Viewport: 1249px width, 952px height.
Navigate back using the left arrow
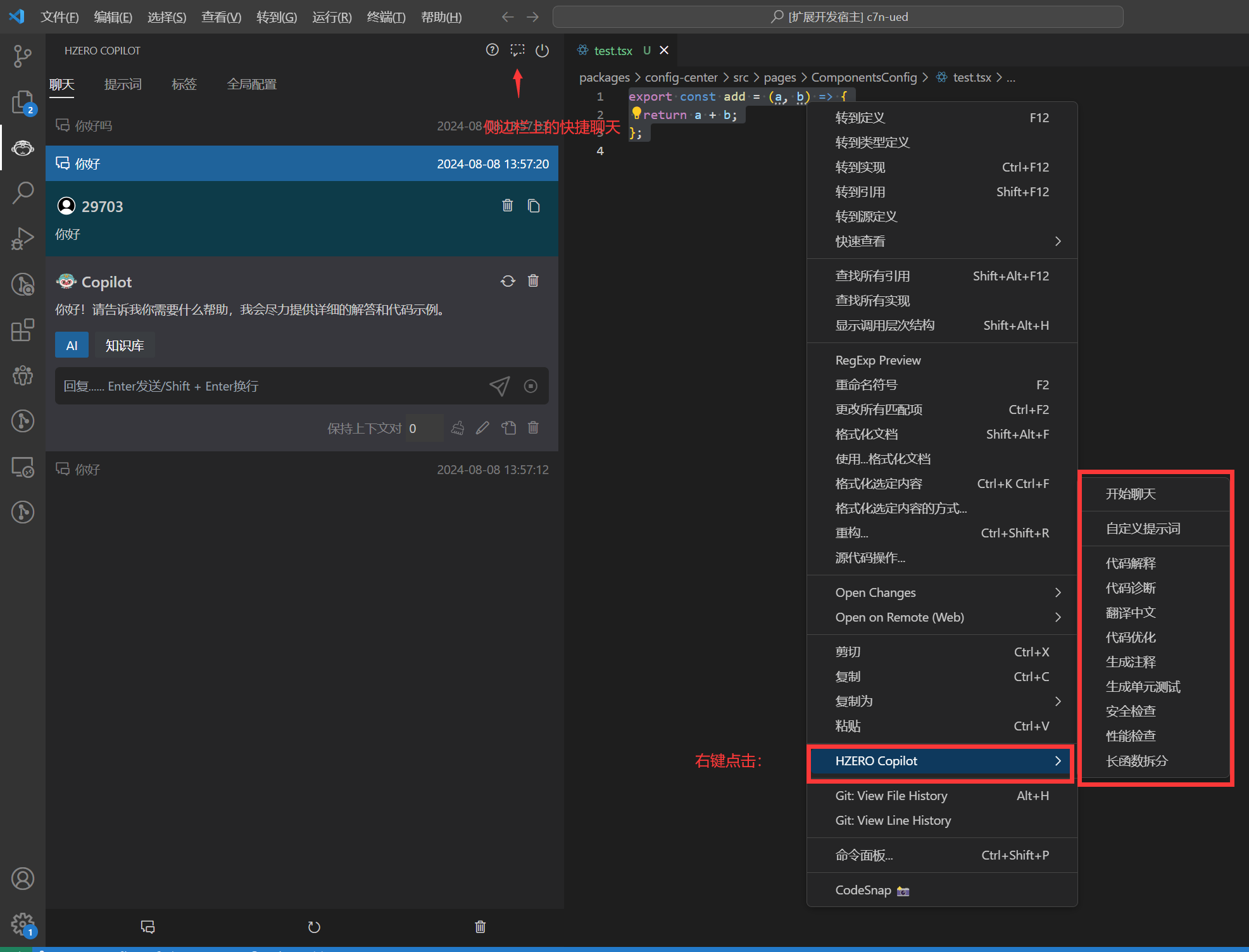click(x=507, y=17)
